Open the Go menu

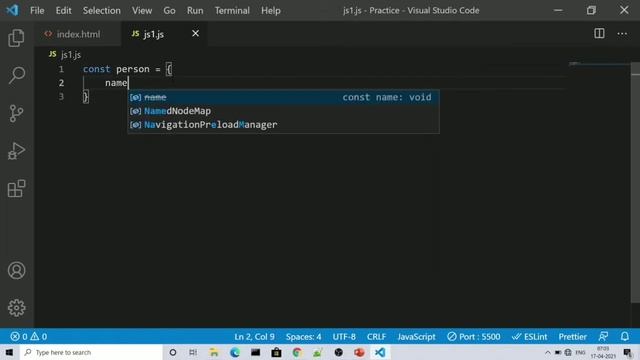click(169, 10)
